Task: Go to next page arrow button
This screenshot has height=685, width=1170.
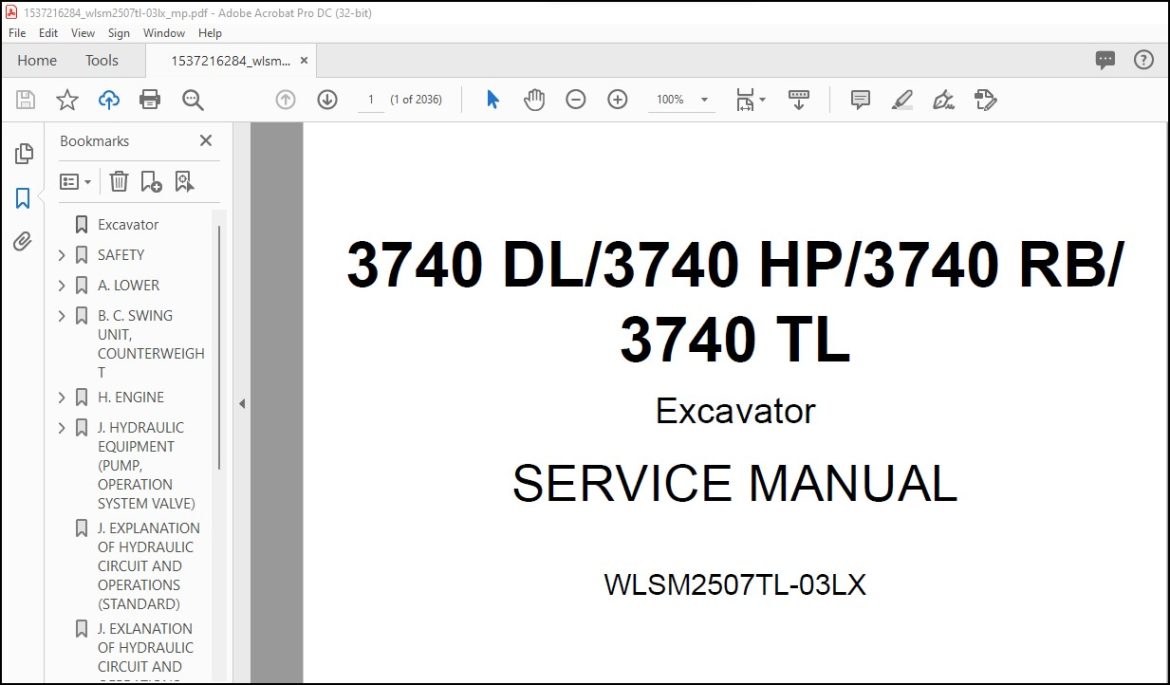Action: click(327, 99)
